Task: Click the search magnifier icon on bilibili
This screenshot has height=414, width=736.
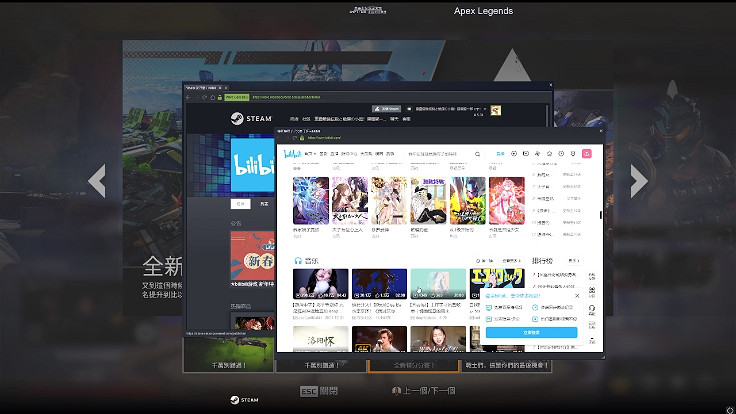Action: pos(478,154)
